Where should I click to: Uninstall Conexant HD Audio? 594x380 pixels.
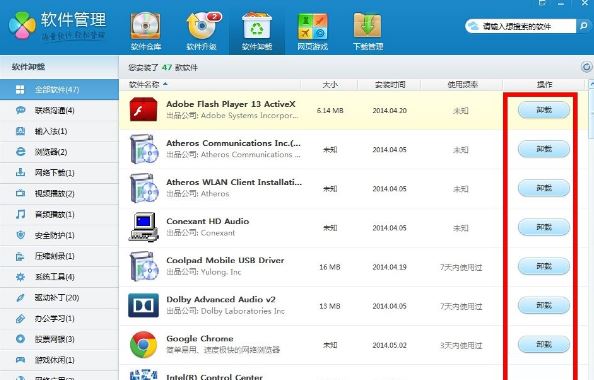544,227
